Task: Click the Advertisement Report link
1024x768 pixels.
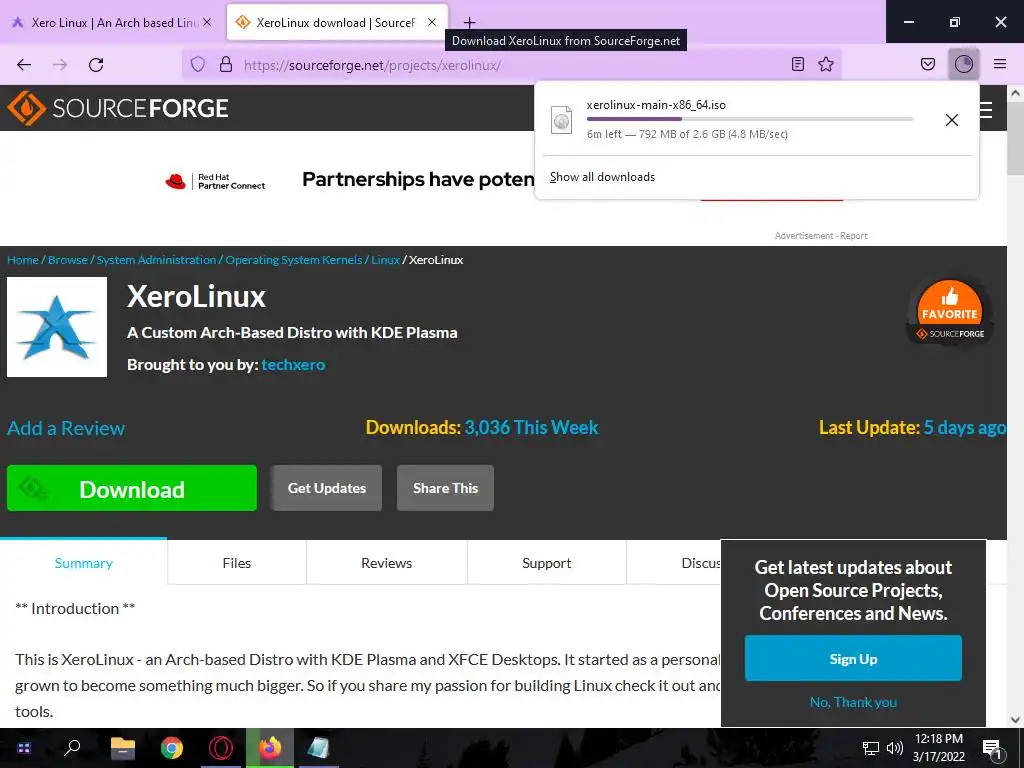Action: tap(821, 236)
